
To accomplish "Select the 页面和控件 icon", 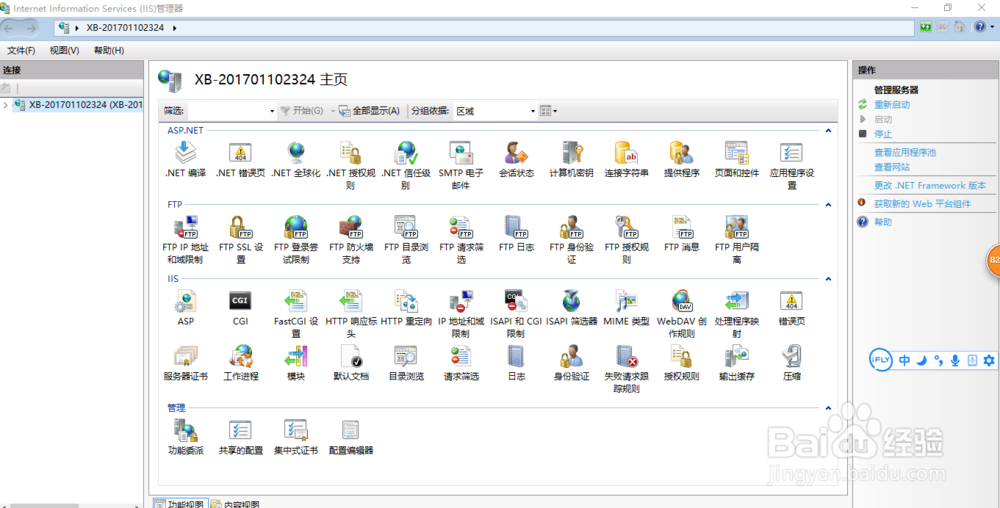I will coord(737,159).
